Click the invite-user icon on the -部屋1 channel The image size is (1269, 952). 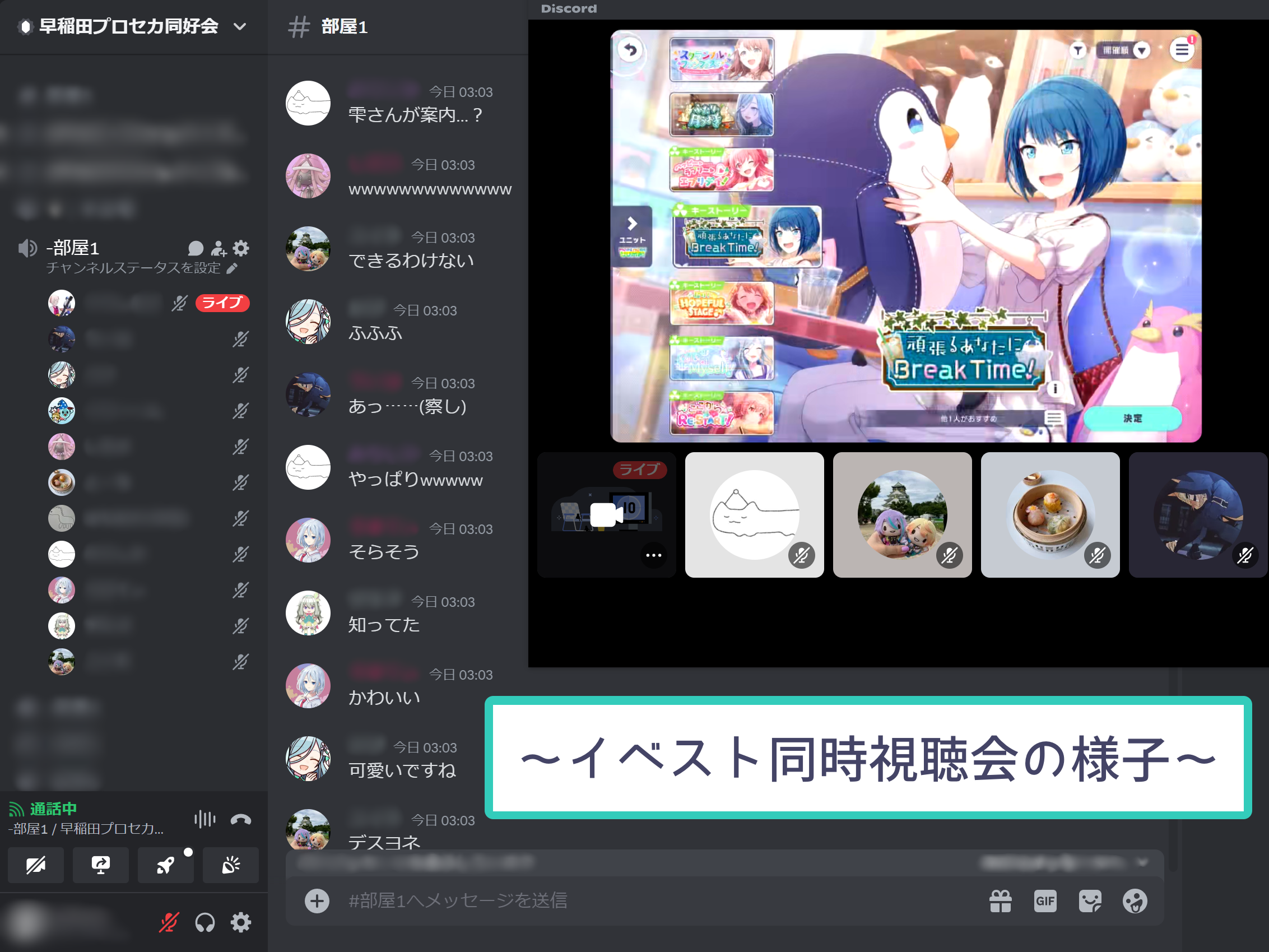point(218,248)
